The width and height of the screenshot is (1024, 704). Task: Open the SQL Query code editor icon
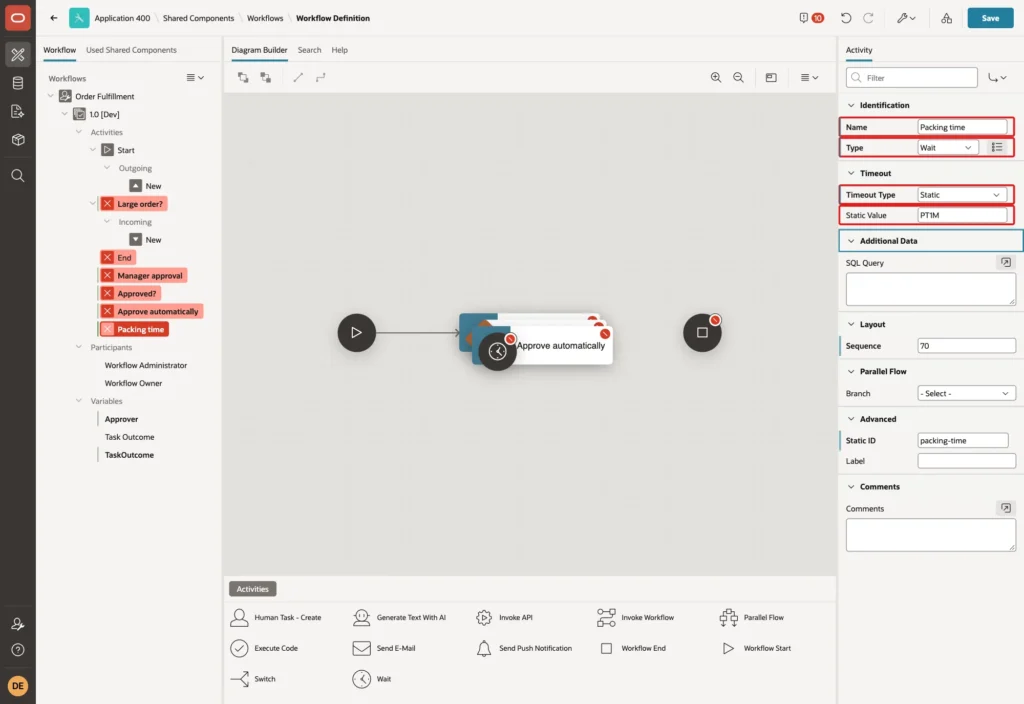[x=1005, y=263]
